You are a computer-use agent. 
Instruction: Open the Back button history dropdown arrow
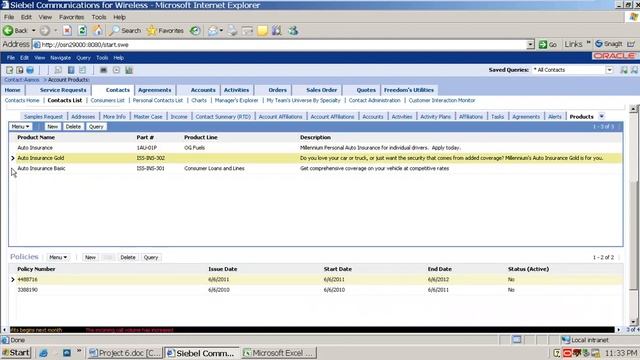tap(33, 31)
